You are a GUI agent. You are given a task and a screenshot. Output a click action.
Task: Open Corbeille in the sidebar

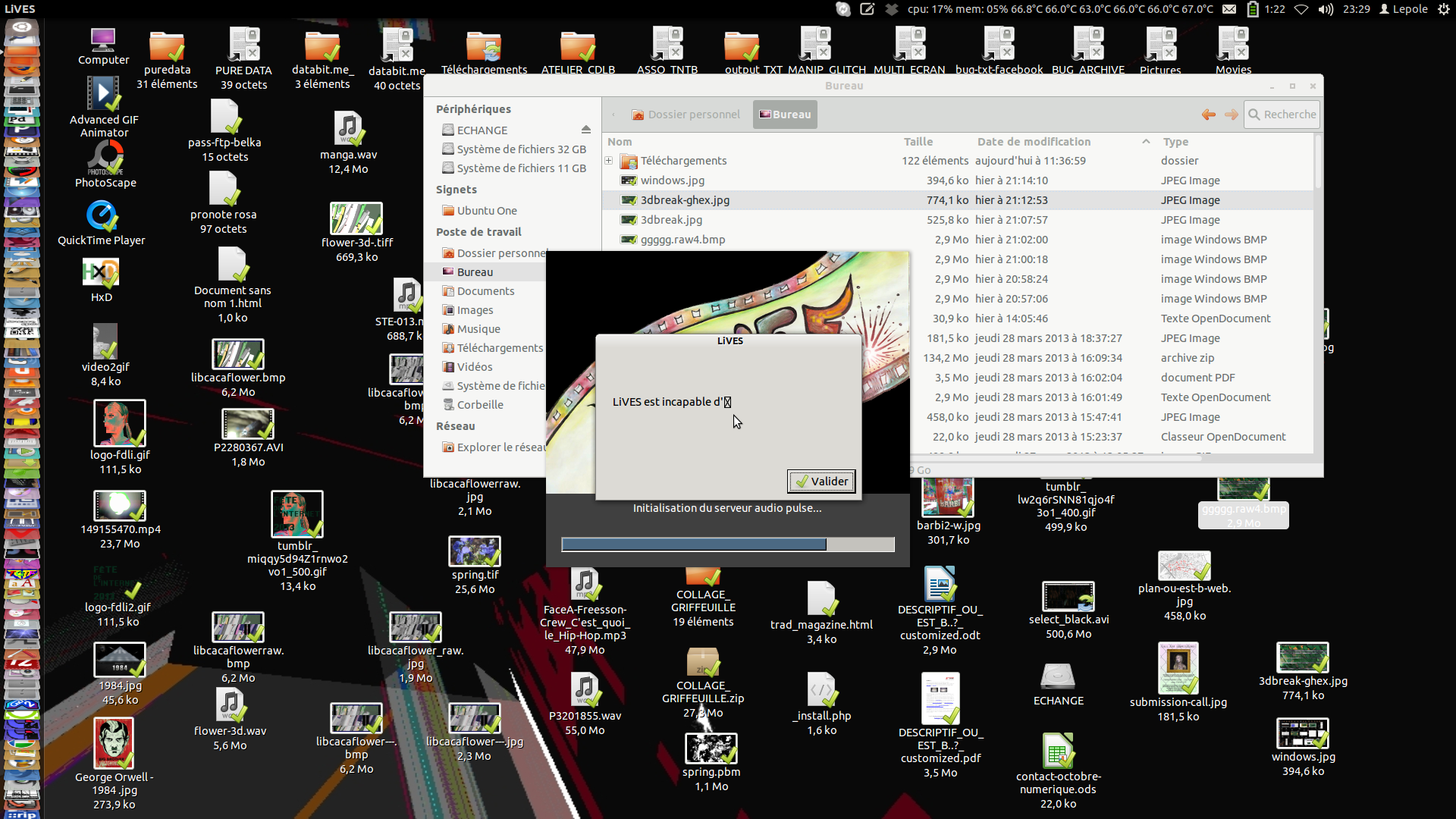pyautogui.click(x=479, y=405)
